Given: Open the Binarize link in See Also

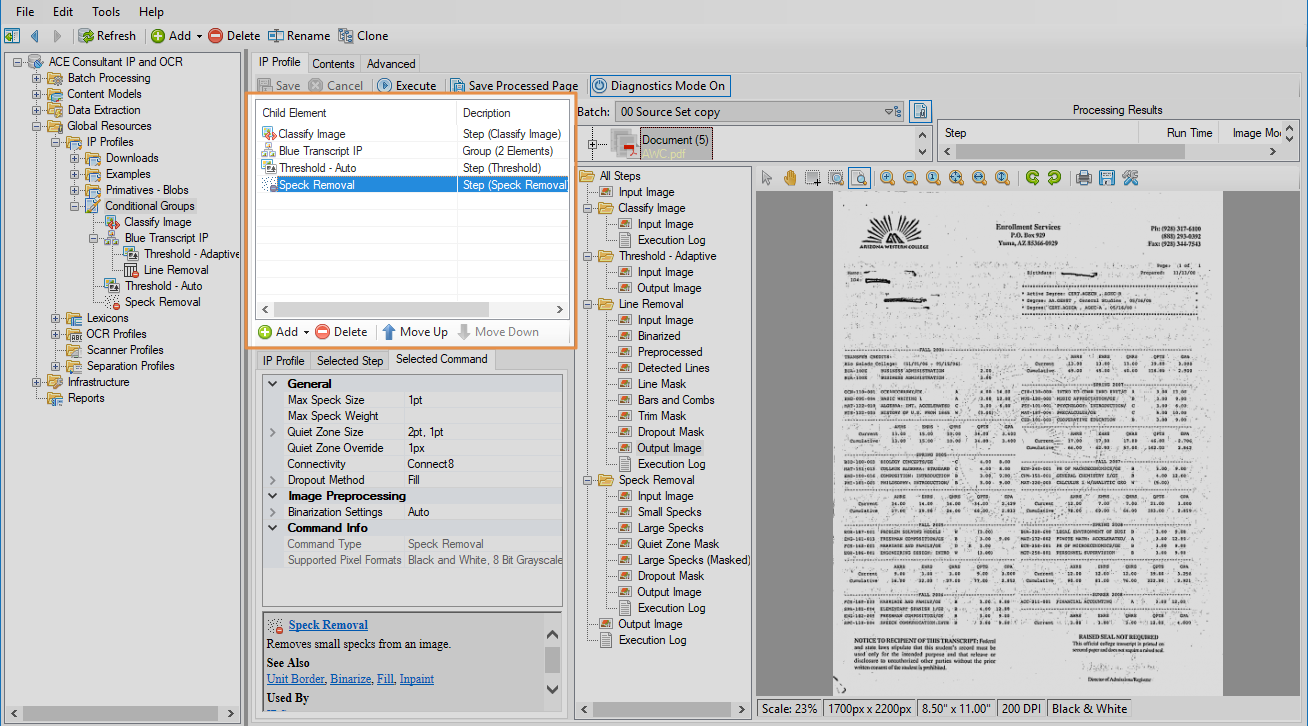Looking at the screenshot, I should click(x=350, y=679).
